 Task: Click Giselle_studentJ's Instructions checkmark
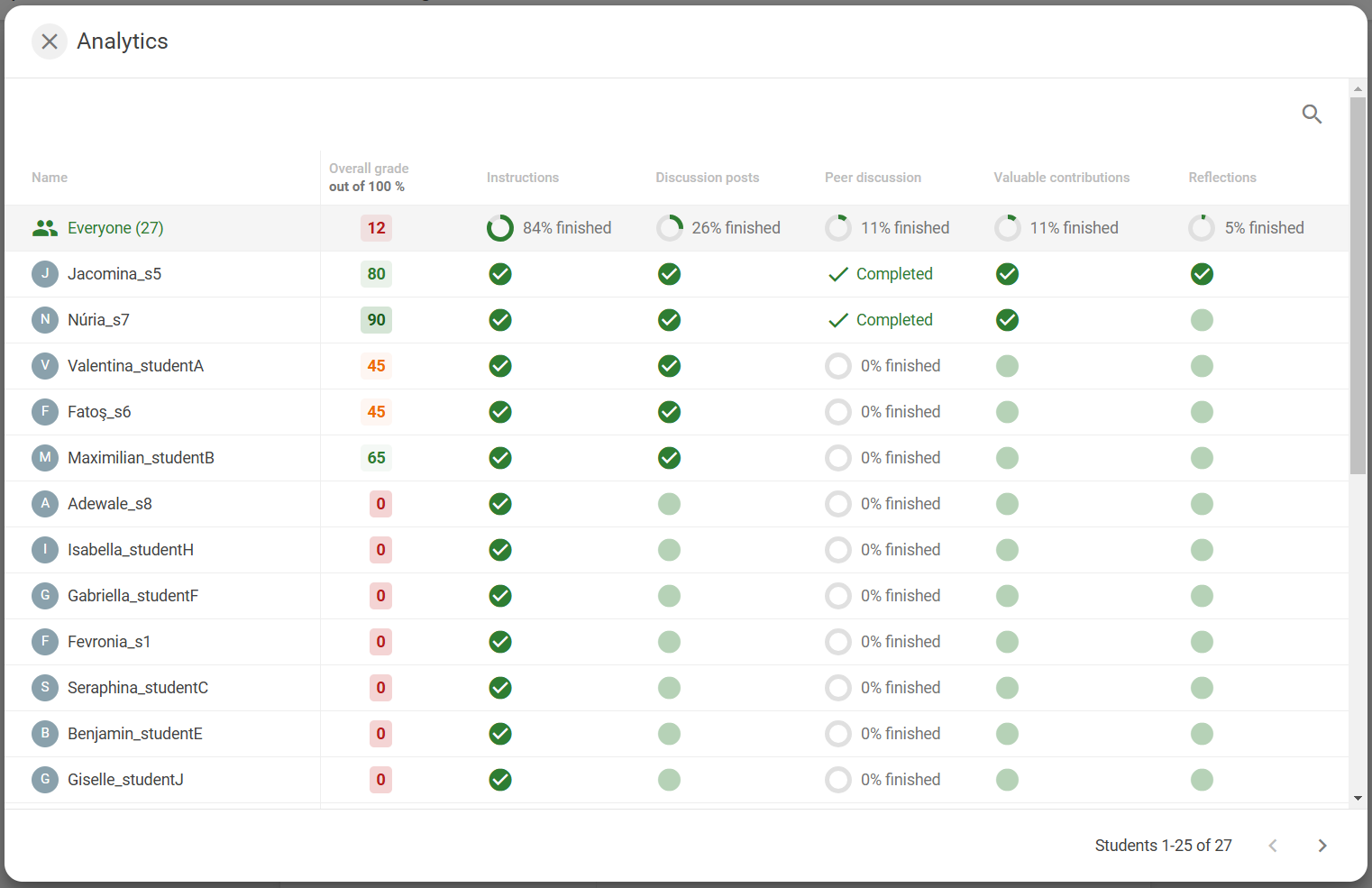pos(500,780)
